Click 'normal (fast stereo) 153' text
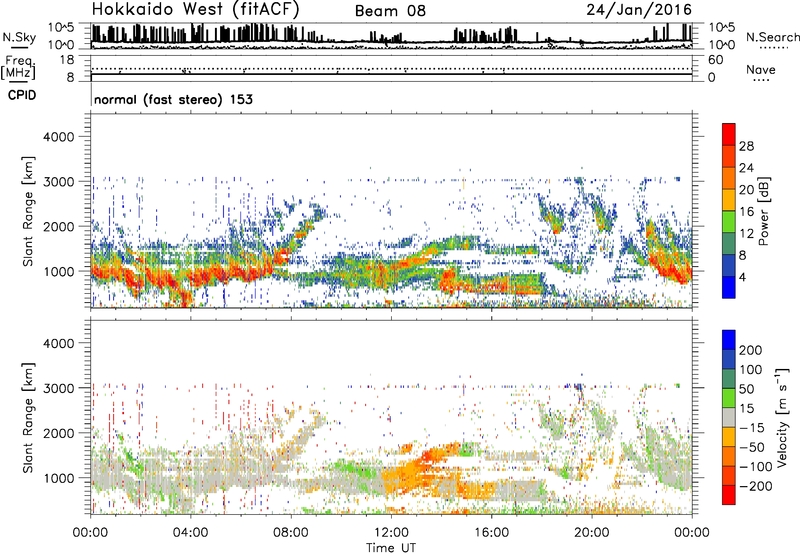Viewport: 800px width, 554px height. tap(173, 99)
